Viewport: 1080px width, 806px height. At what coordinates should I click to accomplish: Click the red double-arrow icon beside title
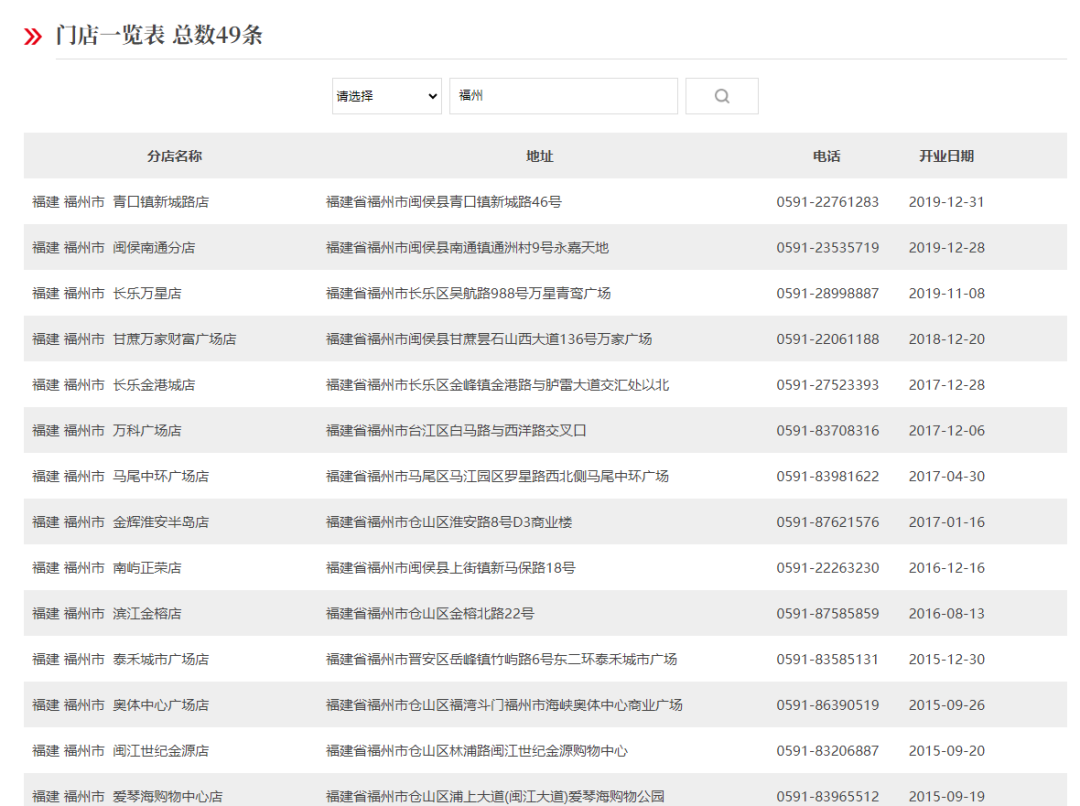click(x=33, y=37)
